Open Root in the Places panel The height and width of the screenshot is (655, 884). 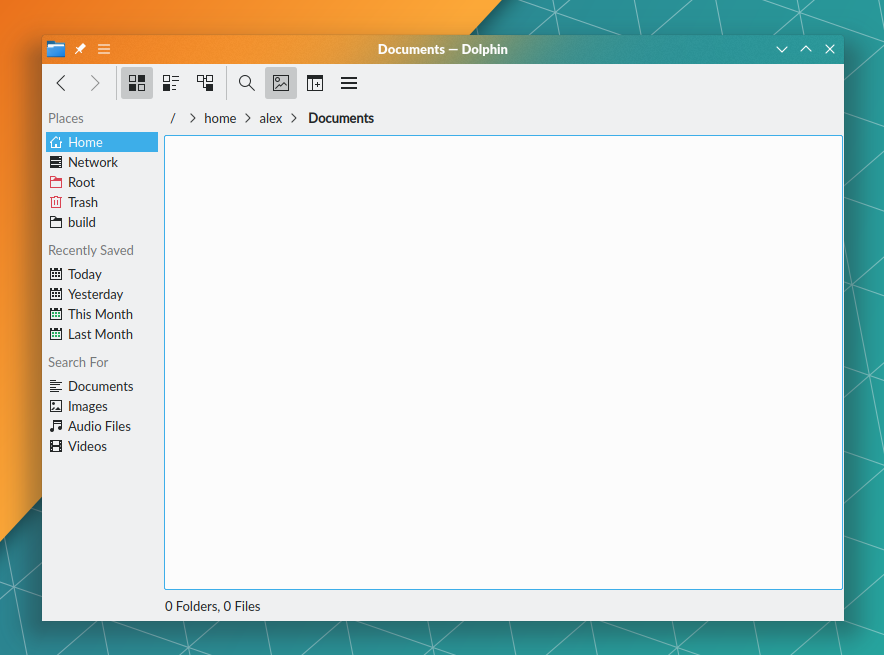[102, 182]
